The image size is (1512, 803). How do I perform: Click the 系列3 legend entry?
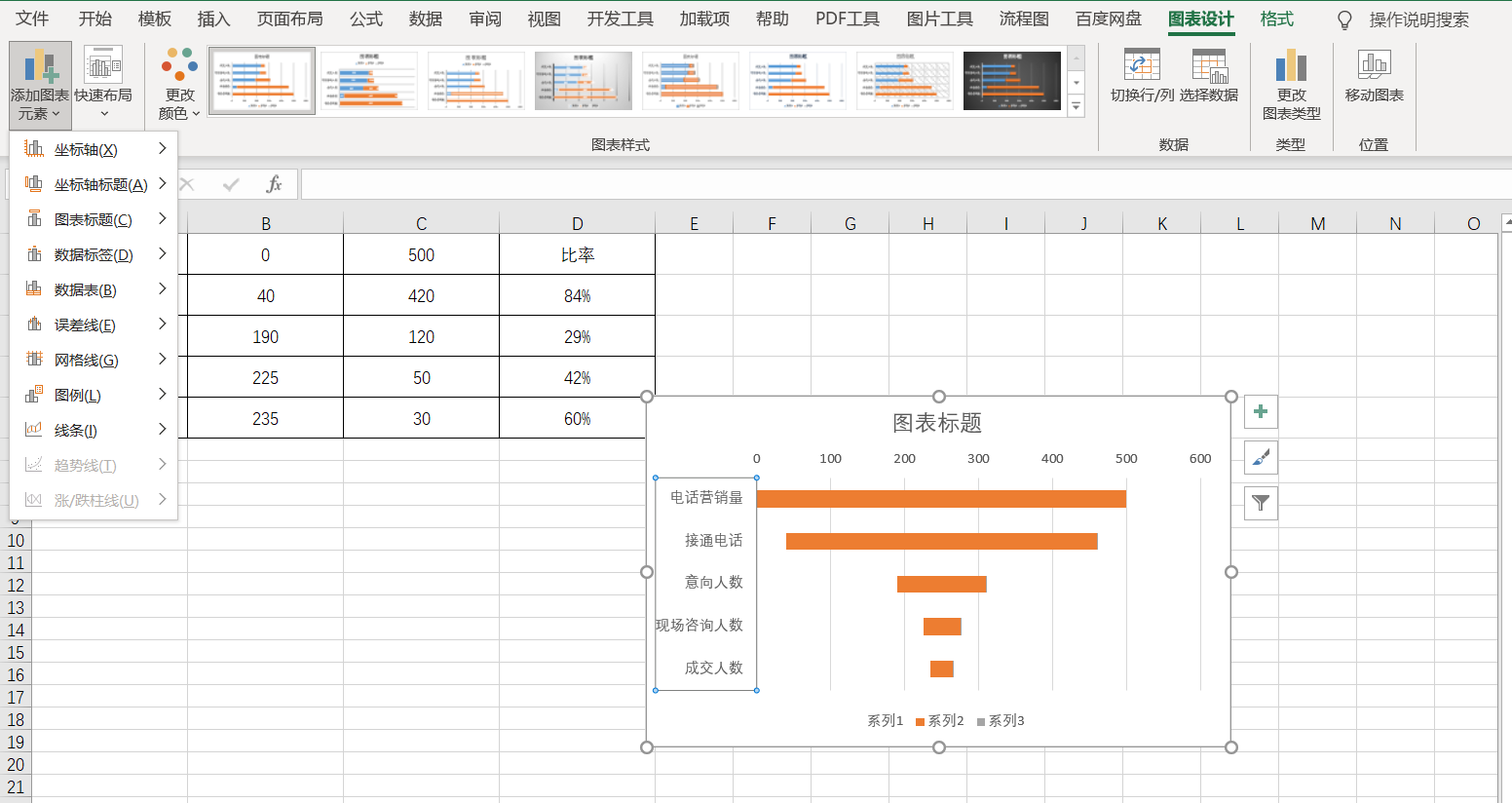1001,721
